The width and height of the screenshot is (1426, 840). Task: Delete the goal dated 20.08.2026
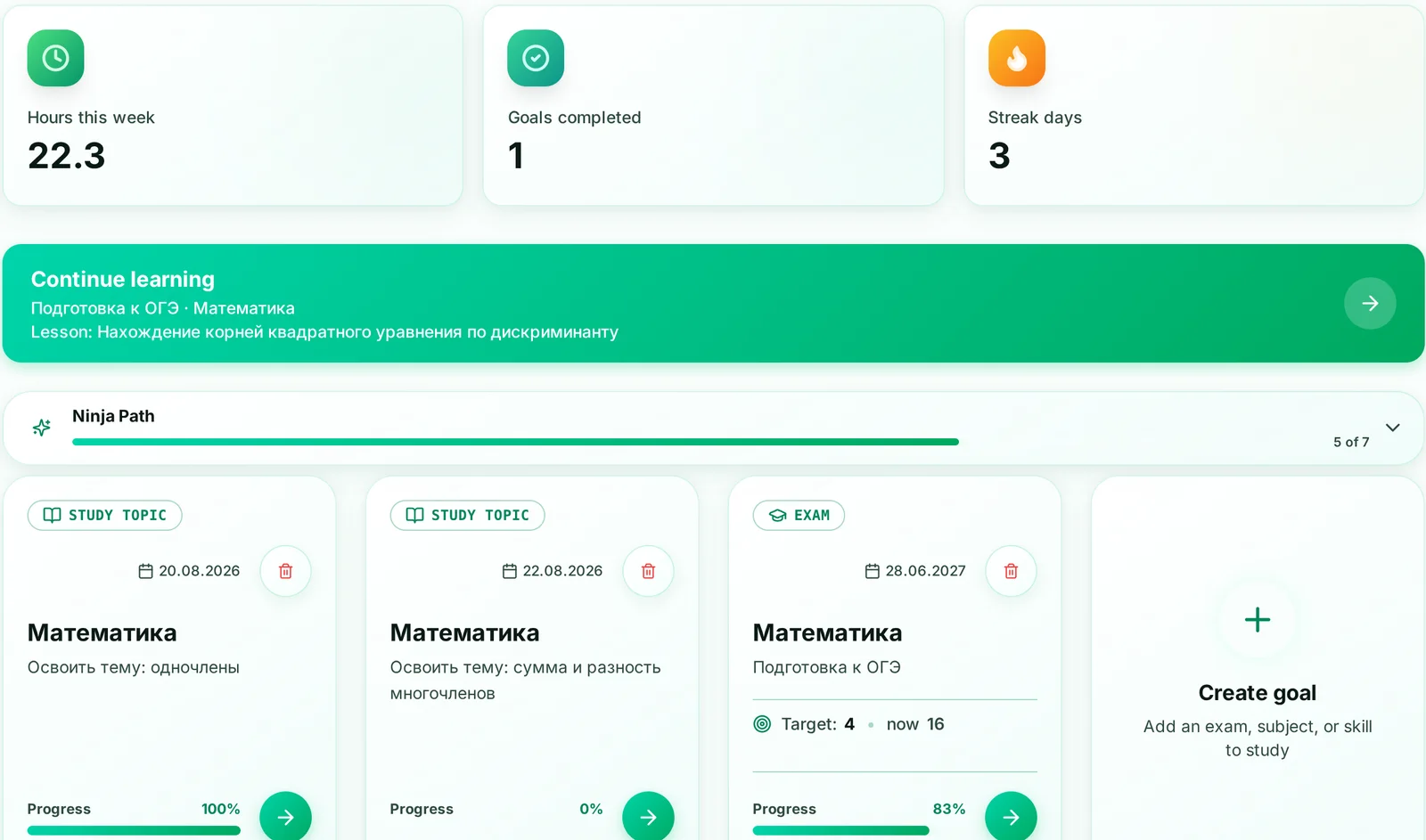tap(285, 571)
